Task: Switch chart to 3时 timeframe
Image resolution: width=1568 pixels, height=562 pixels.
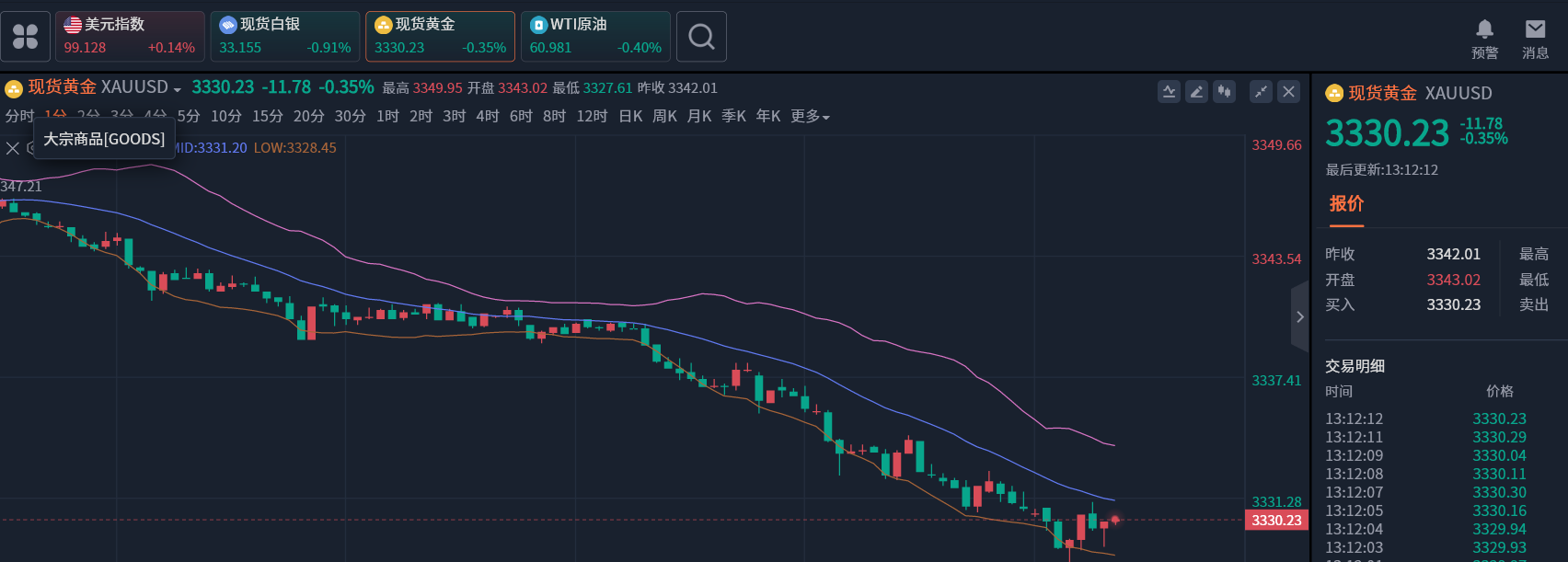Action: pyautogui.click(x=455, y=117)
